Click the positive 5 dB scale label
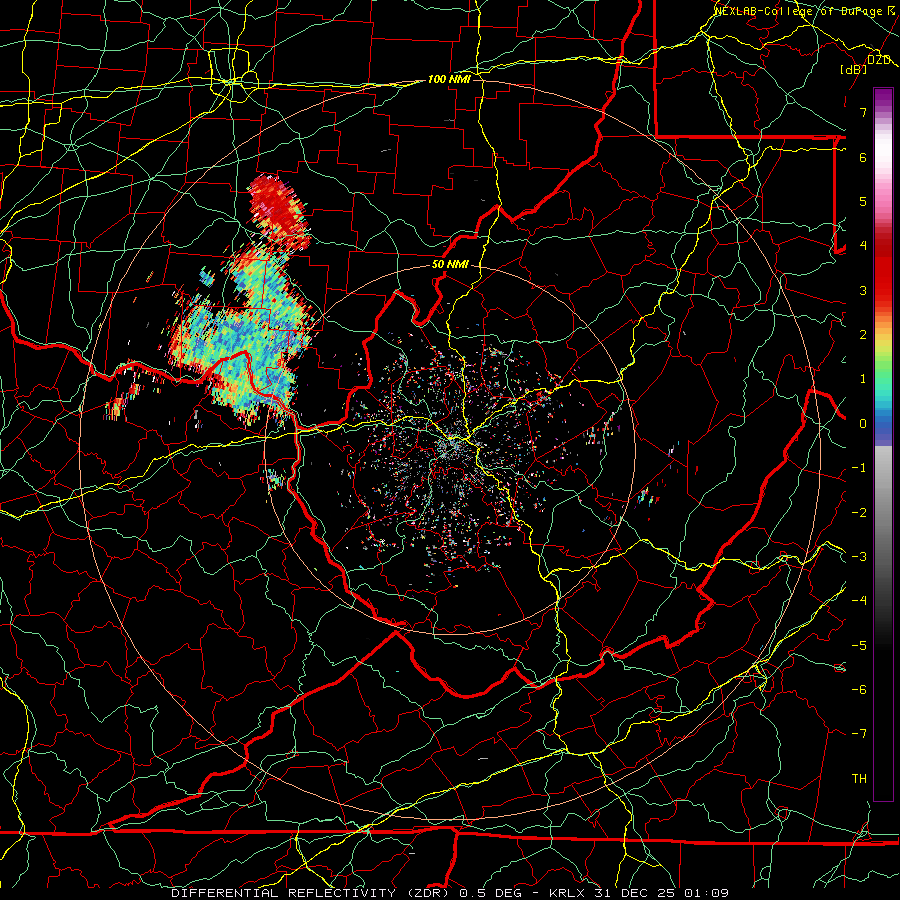This screenshot has height=900, width=900. click(863, 202)
